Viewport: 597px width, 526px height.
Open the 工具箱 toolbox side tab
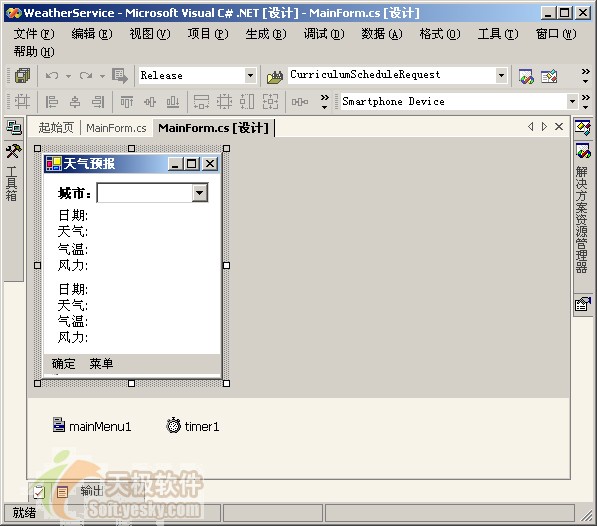click(x=13, y=174)
